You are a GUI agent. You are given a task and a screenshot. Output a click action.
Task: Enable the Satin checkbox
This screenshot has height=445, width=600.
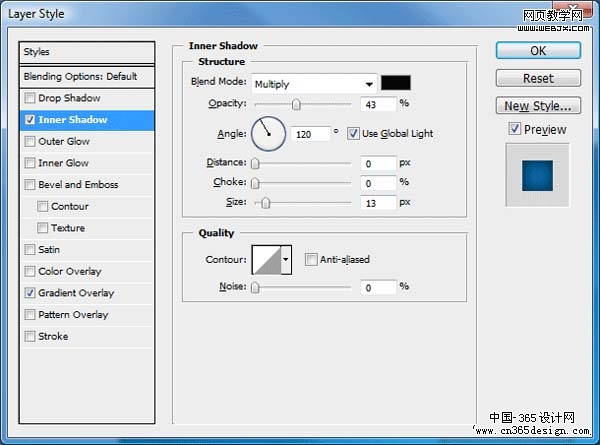29,249
